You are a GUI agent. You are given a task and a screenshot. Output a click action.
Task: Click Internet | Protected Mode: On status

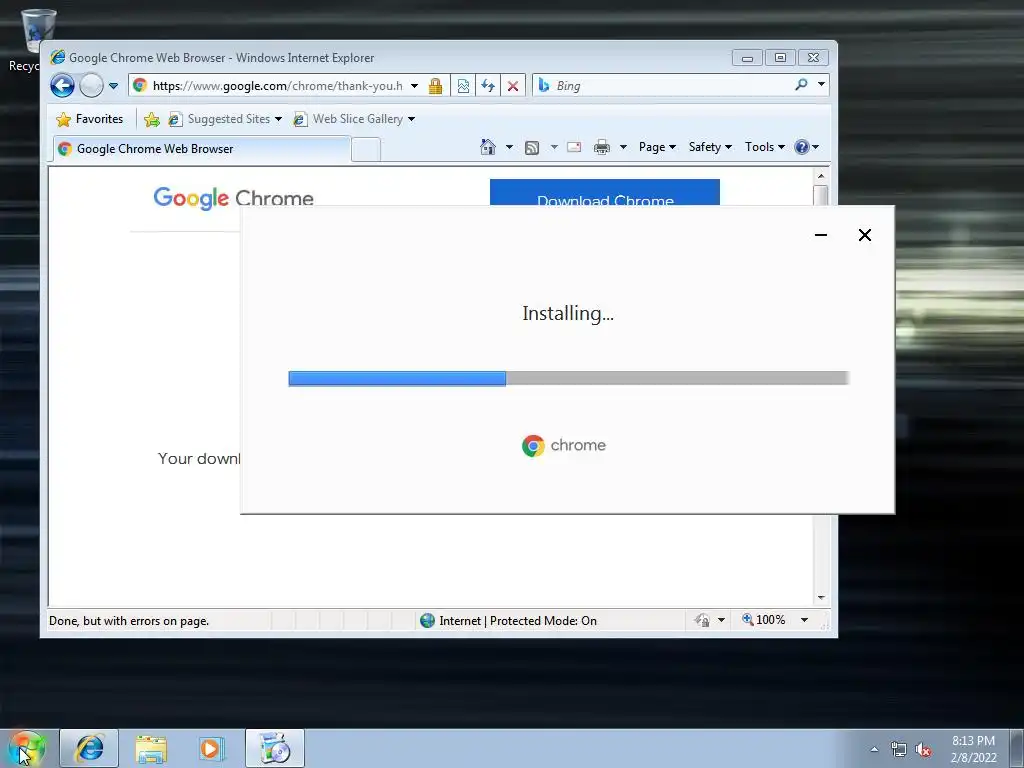pos(509,620)
